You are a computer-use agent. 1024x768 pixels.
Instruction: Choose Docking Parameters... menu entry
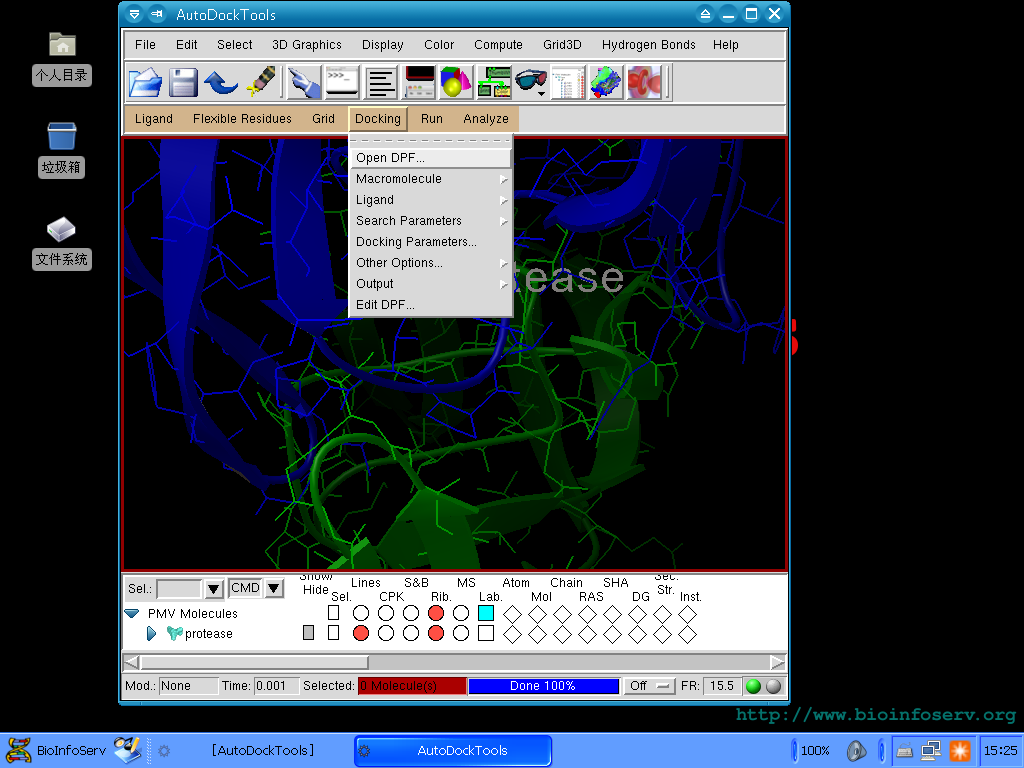click(x=431, y=242)
